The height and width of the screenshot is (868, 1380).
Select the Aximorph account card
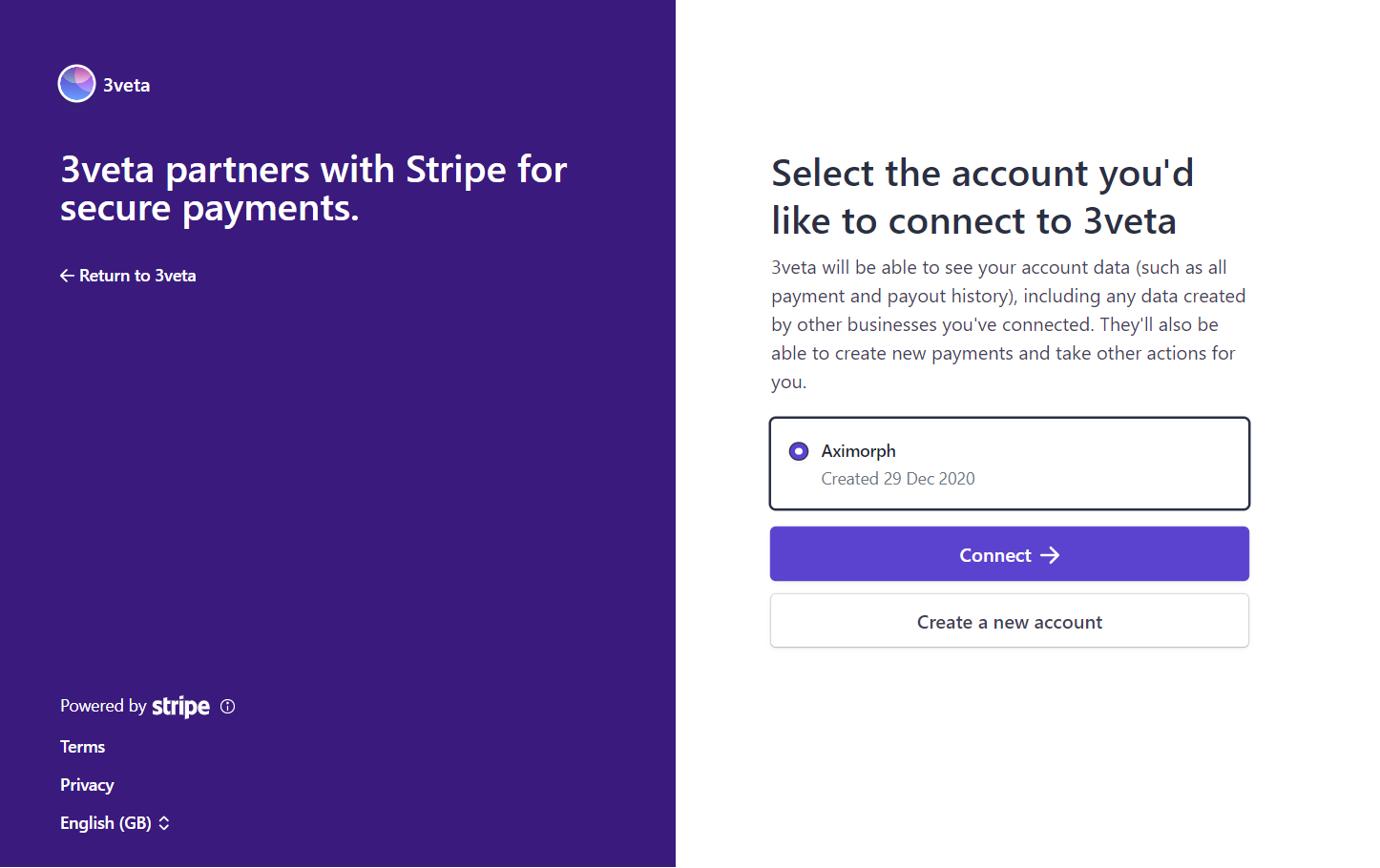[x=1009, y=464]
